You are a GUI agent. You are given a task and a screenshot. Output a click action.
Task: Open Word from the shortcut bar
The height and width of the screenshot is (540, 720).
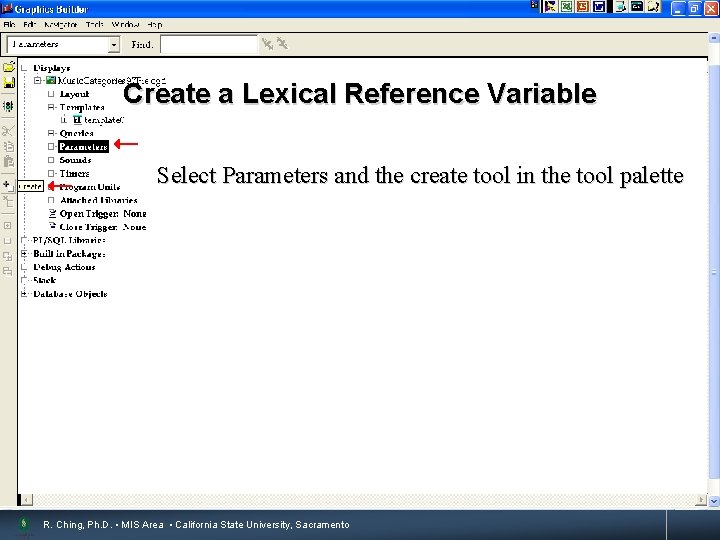[599, 6]
